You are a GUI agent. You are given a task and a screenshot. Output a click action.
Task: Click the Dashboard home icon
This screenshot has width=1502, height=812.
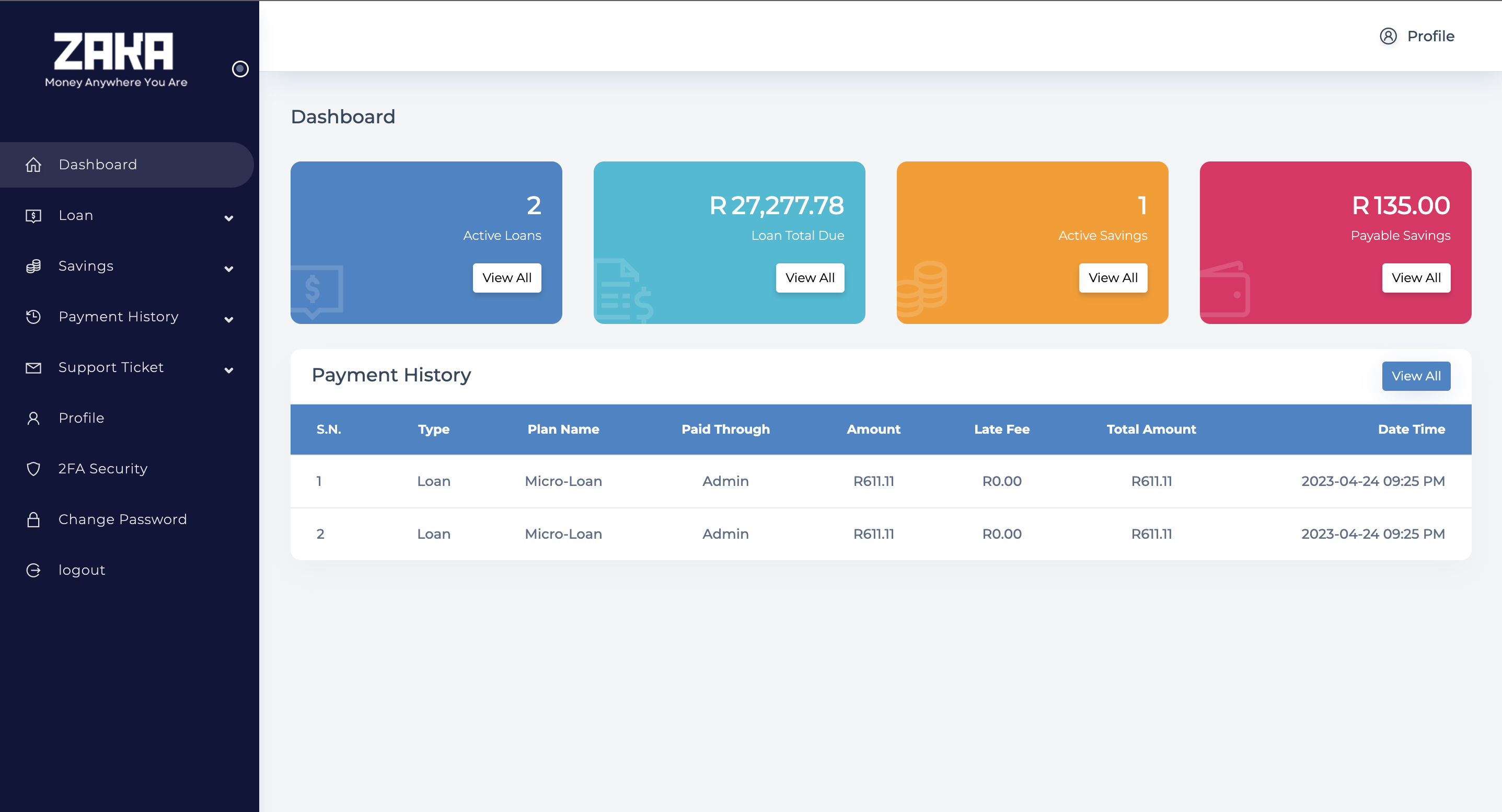point(33,165)
